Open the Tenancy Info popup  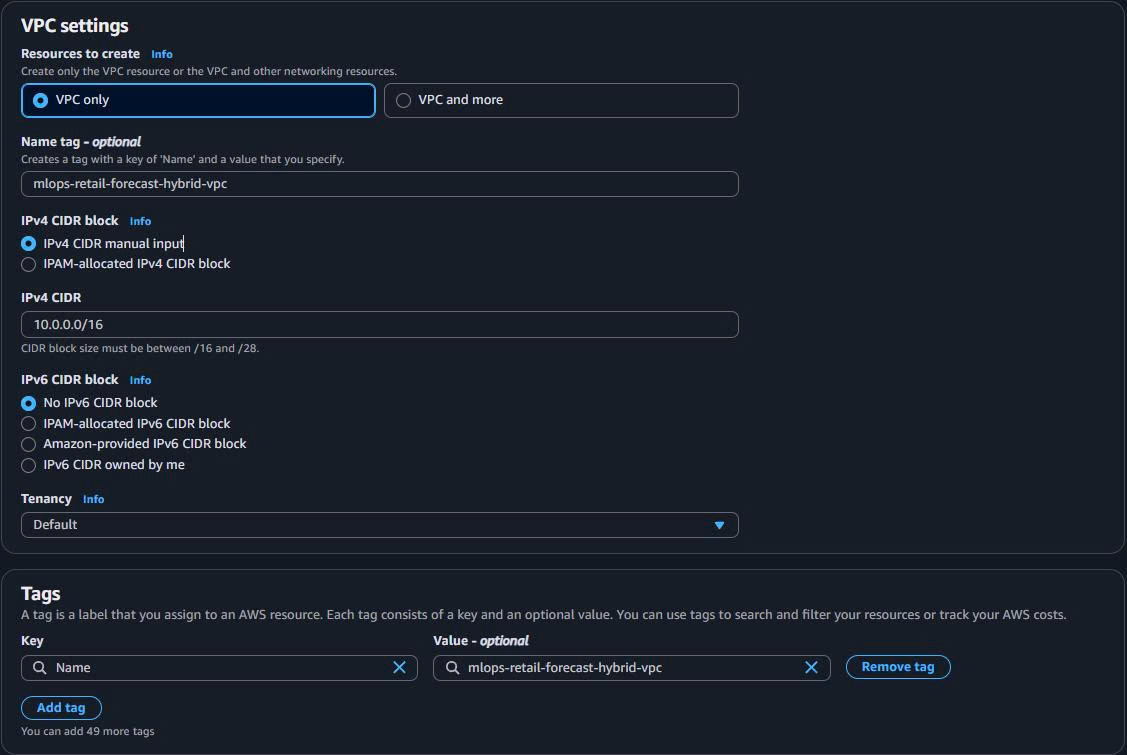coord(93,499)
